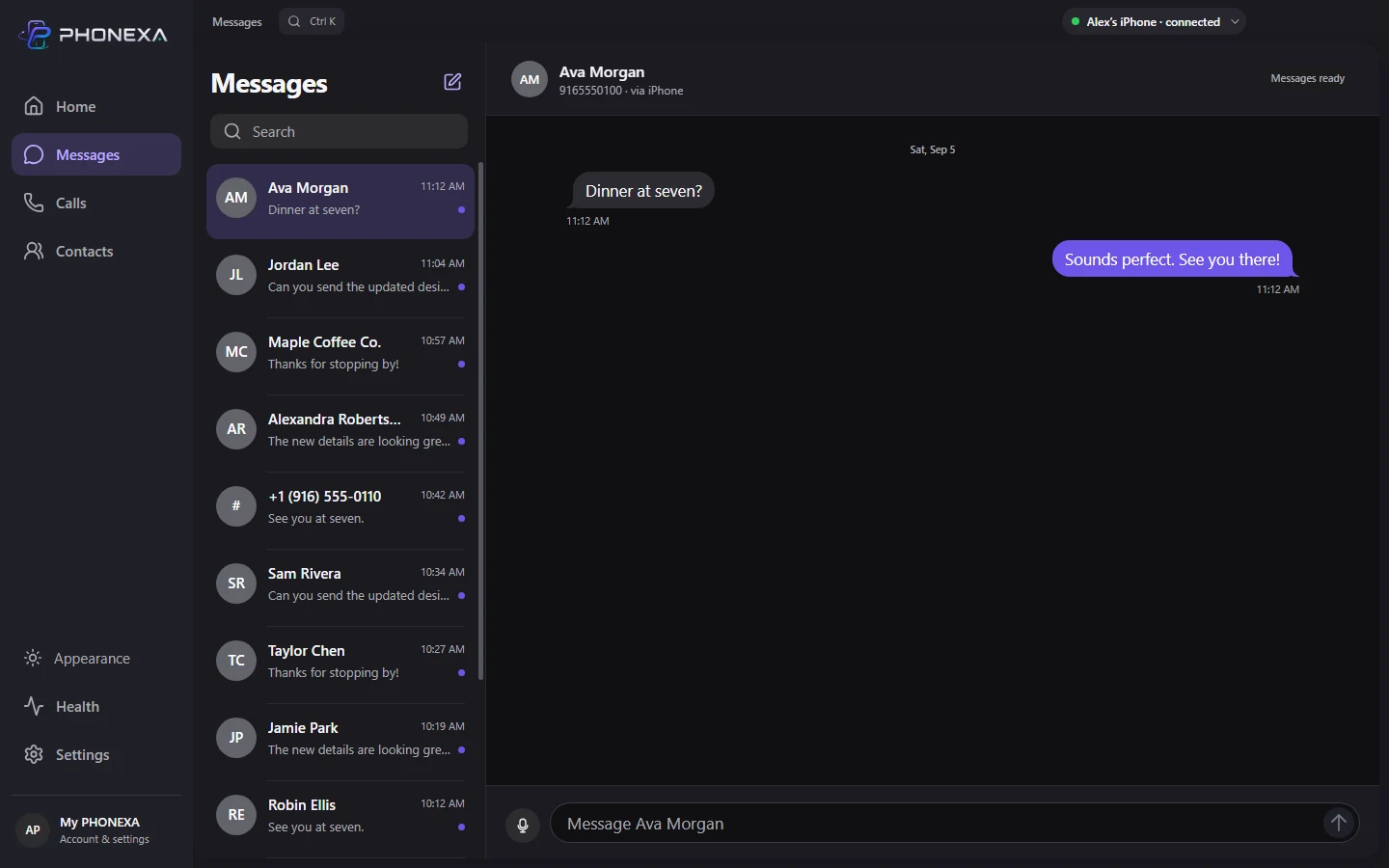Open the Ava Morgan conversation
Image resolution: width=1389 pixels, height=868 pixels.
(340, 201)
